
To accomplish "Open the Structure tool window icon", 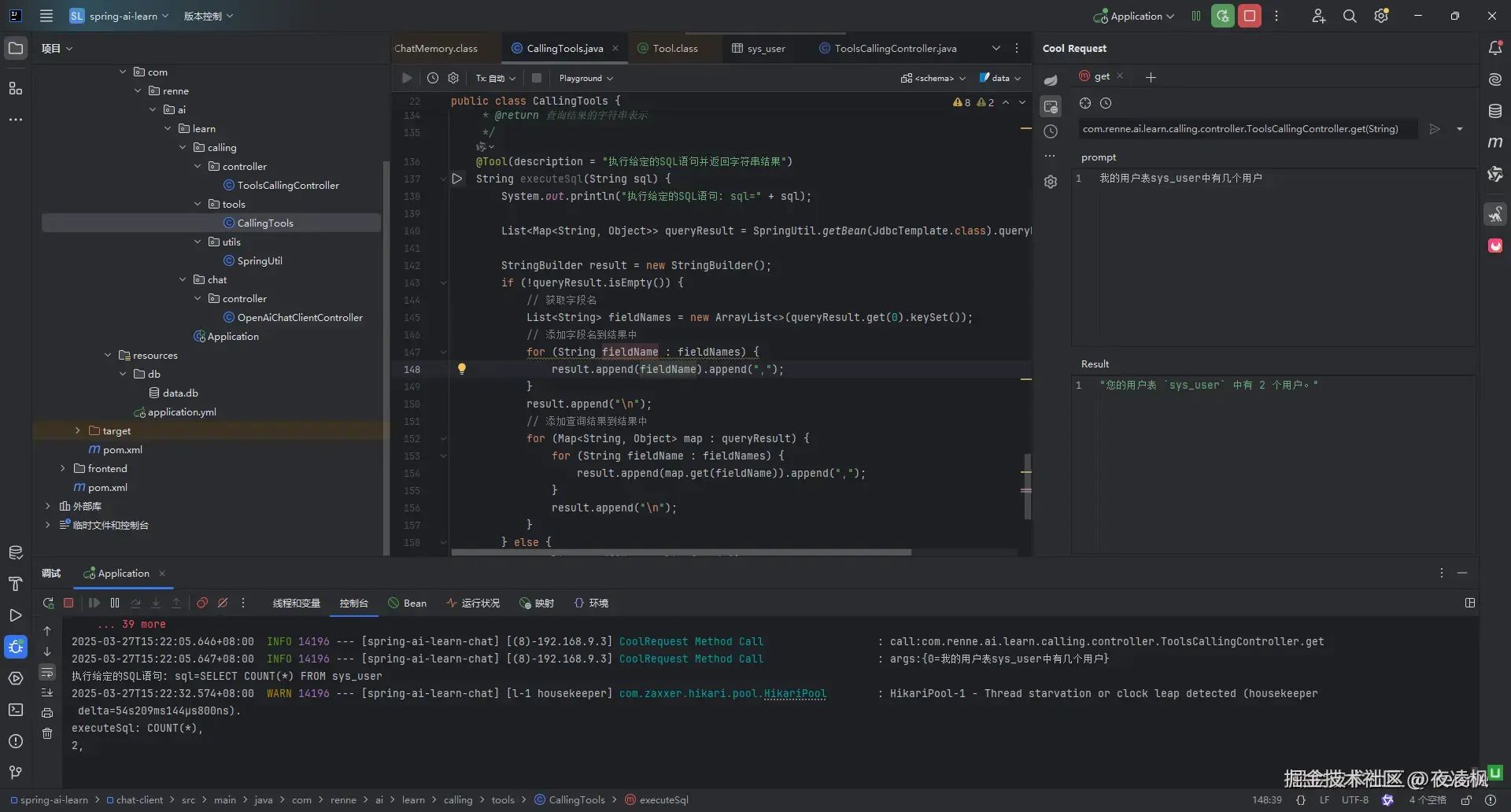I will (x=16, y=88).
